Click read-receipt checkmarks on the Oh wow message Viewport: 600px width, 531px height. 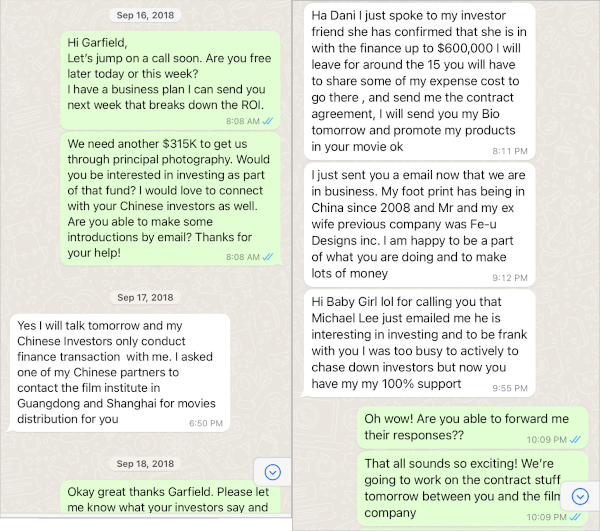[x=575, y=439]
